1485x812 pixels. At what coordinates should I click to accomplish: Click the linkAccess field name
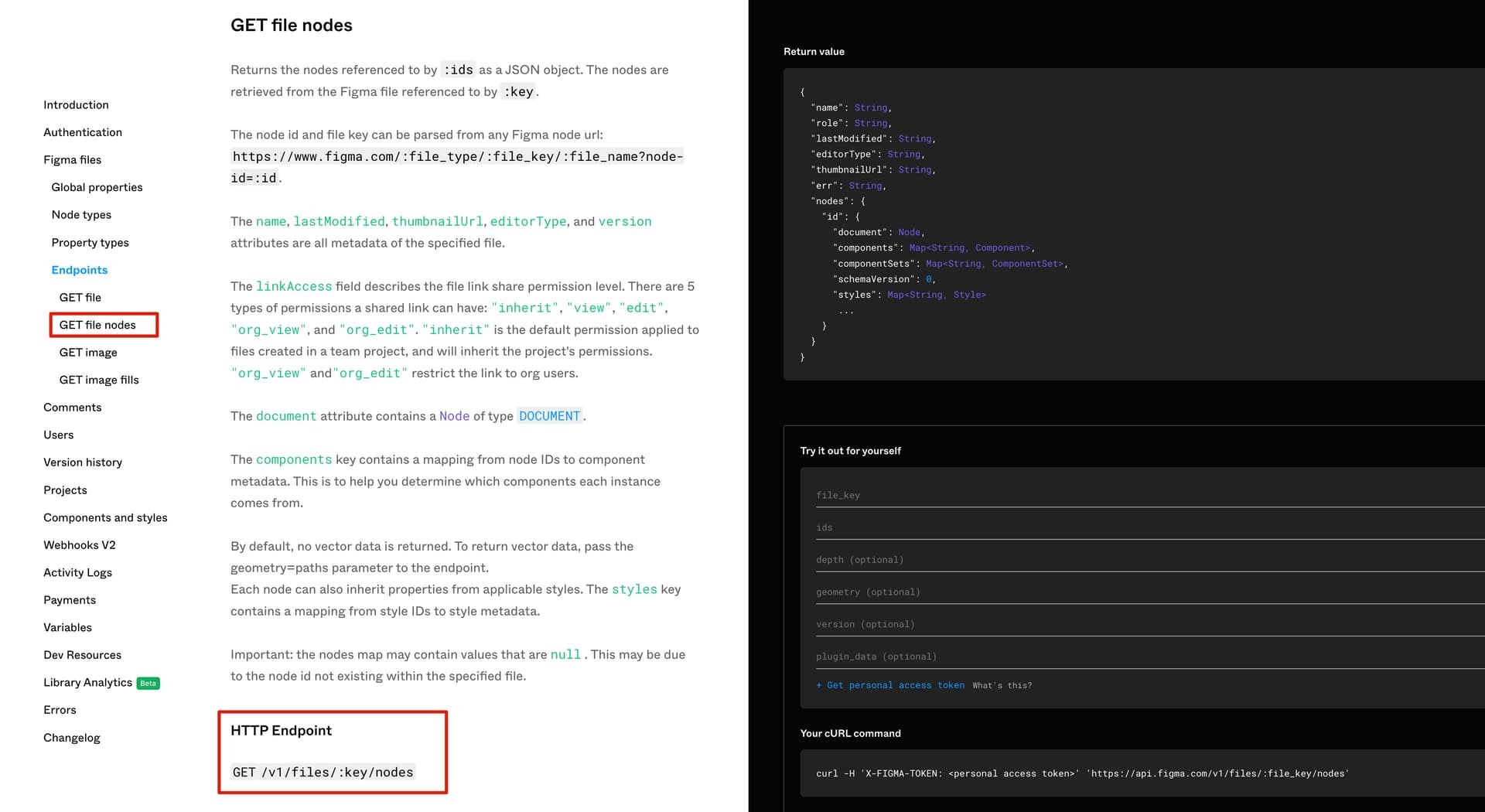(294, 286)
